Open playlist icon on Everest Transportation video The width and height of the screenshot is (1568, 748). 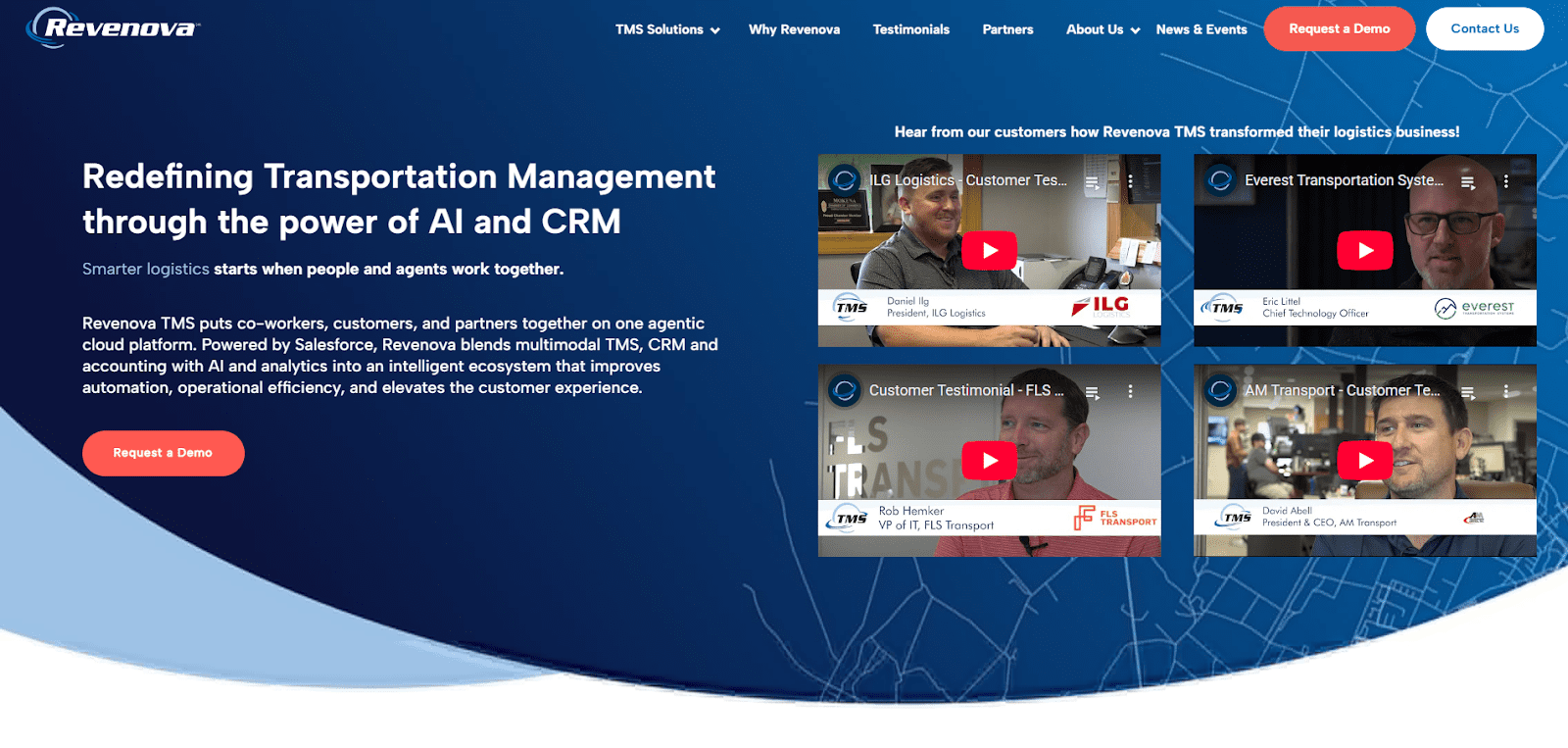tap(1468, 181)
